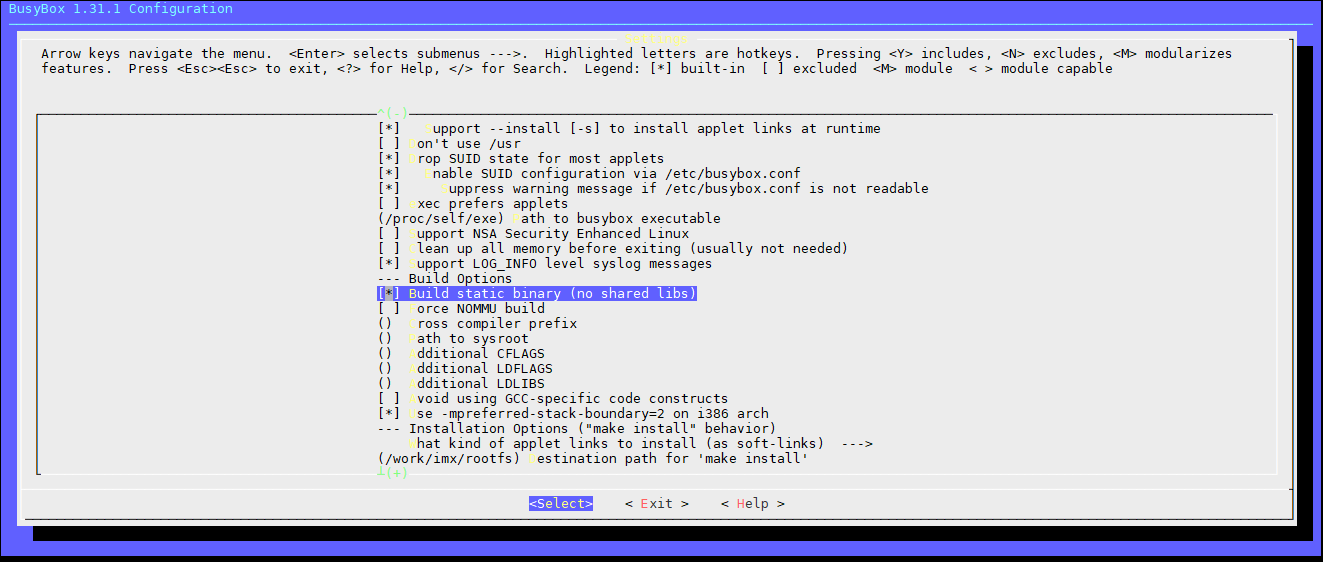Viewport: 1323px width, 562px height.
Task: Edit Path to busybox executable value
Action: click(x=549, y=219)
